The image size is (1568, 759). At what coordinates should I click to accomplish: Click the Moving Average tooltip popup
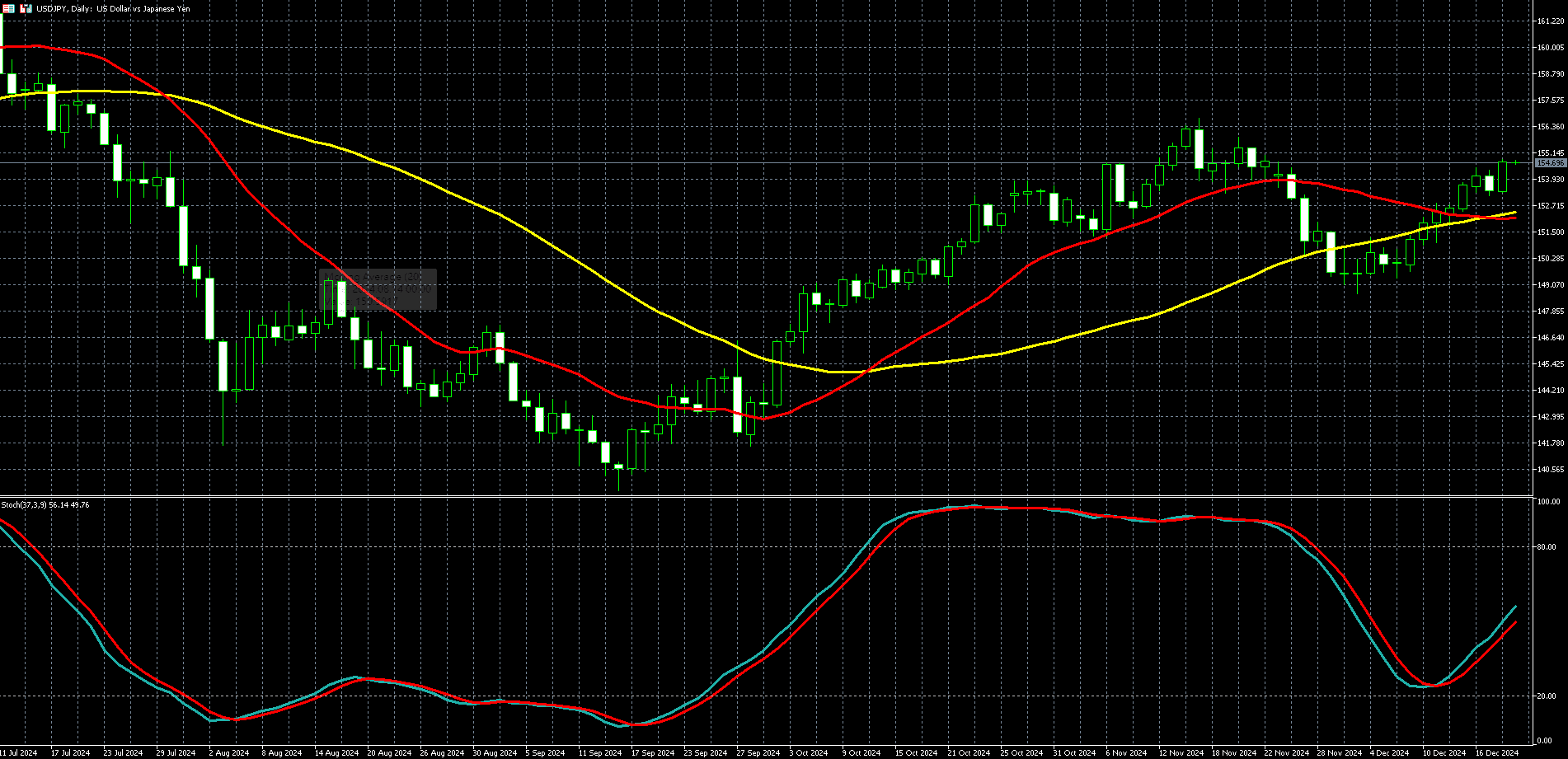378,289
